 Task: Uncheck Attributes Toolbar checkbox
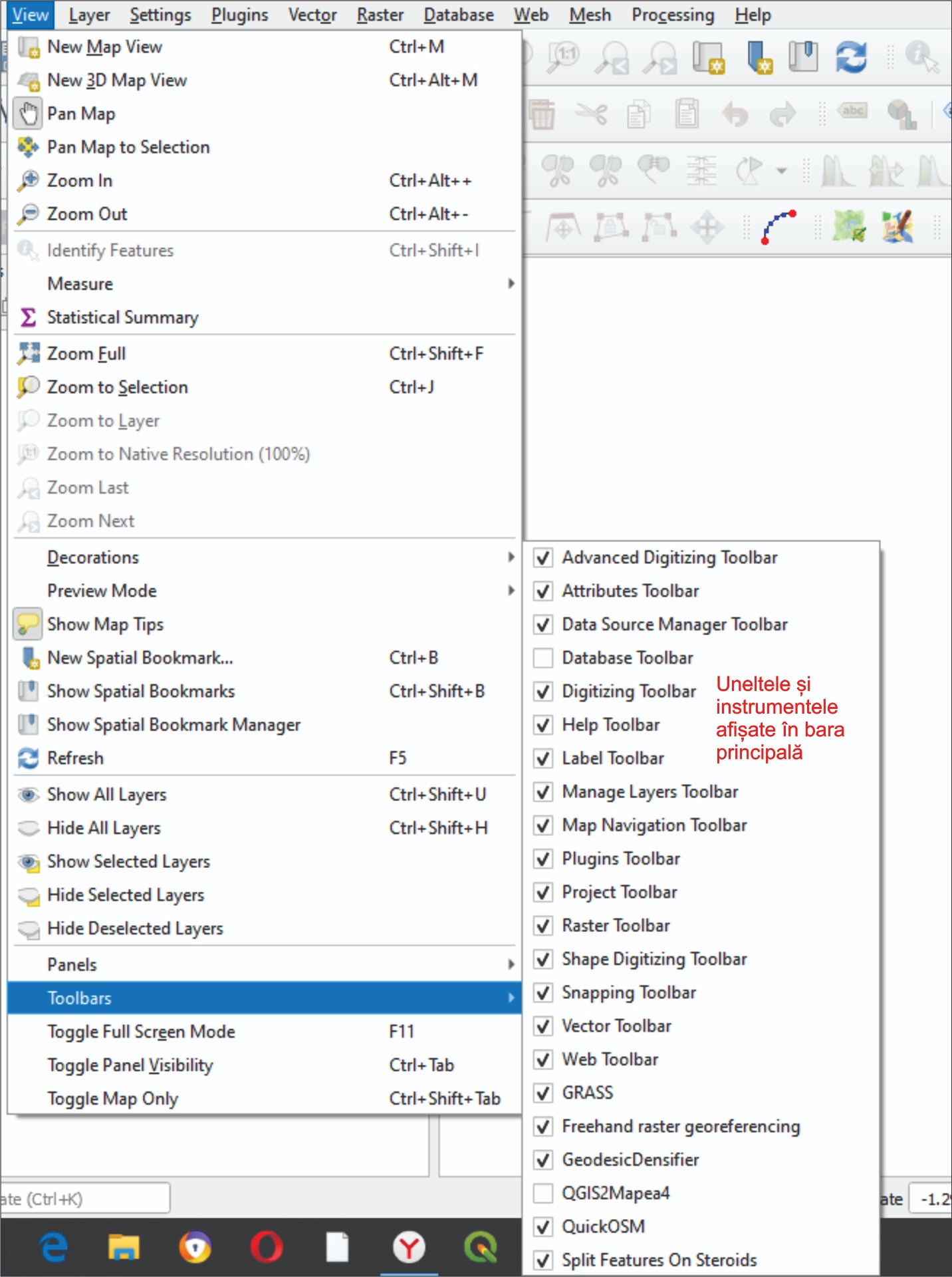pos(544,591)
